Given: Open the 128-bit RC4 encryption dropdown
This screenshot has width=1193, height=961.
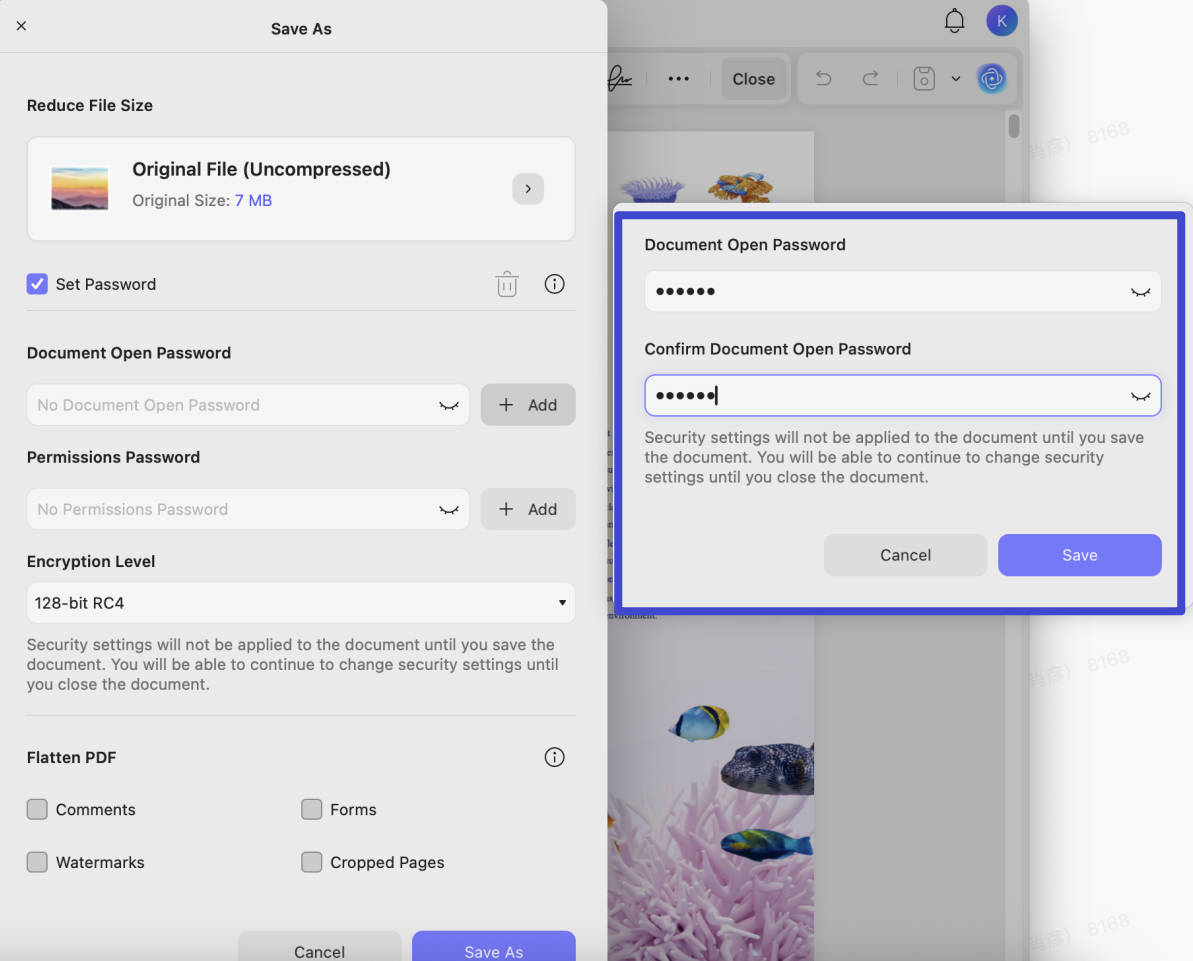Looking at the screenshot, I should pos(301,603).
